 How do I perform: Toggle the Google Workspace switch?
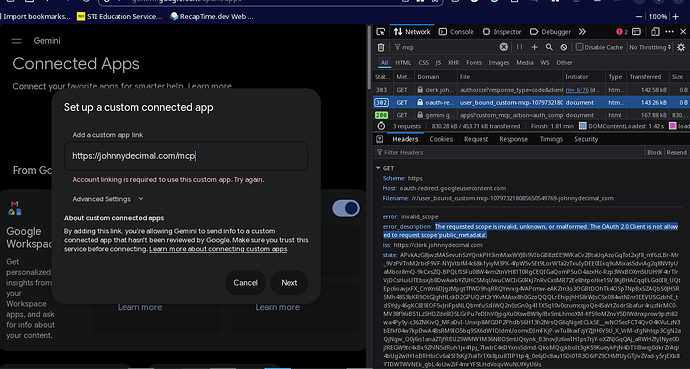click(346, 208)
